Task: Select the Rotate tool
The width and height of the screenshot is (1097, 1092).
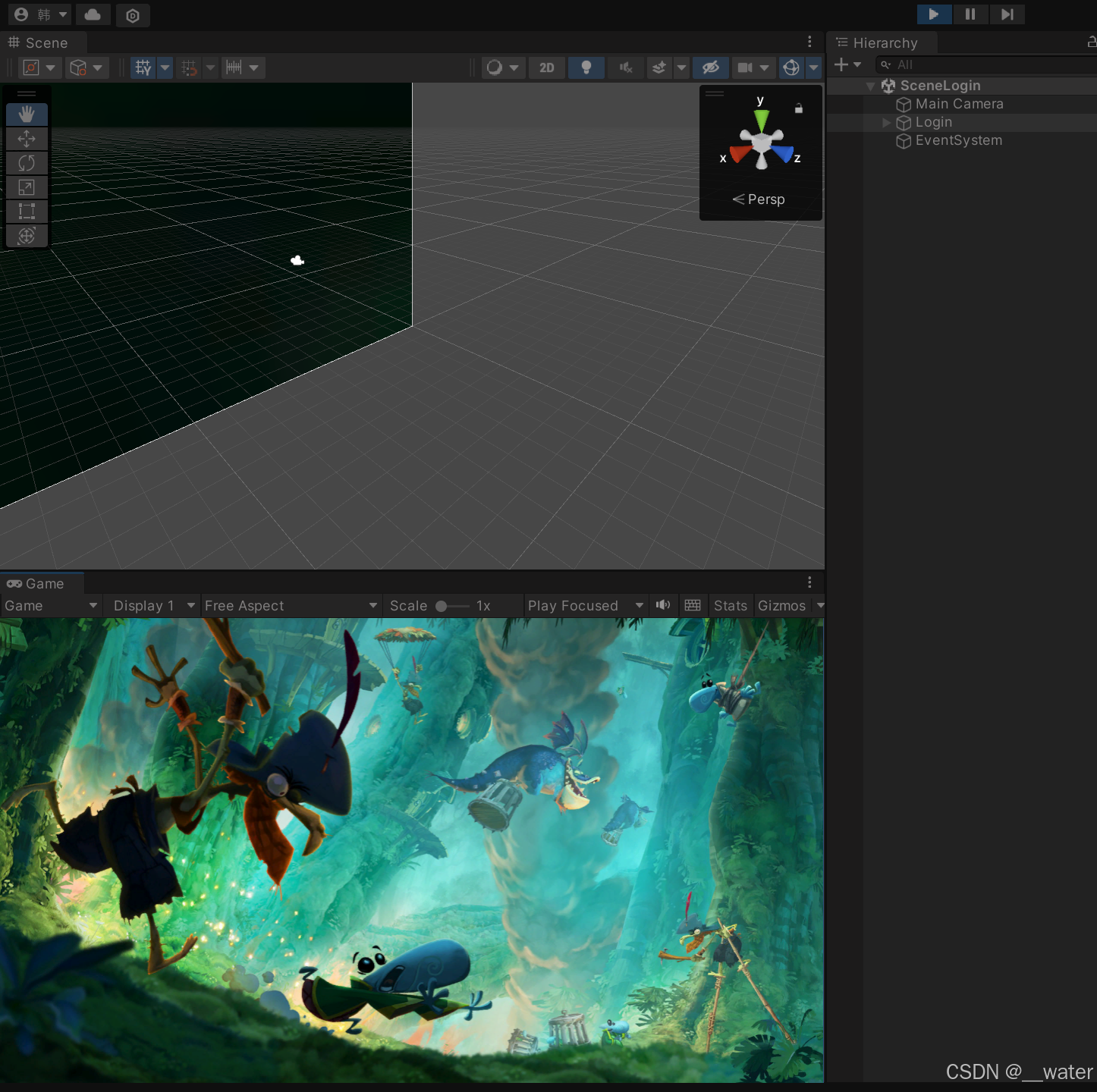Action: 27,163
